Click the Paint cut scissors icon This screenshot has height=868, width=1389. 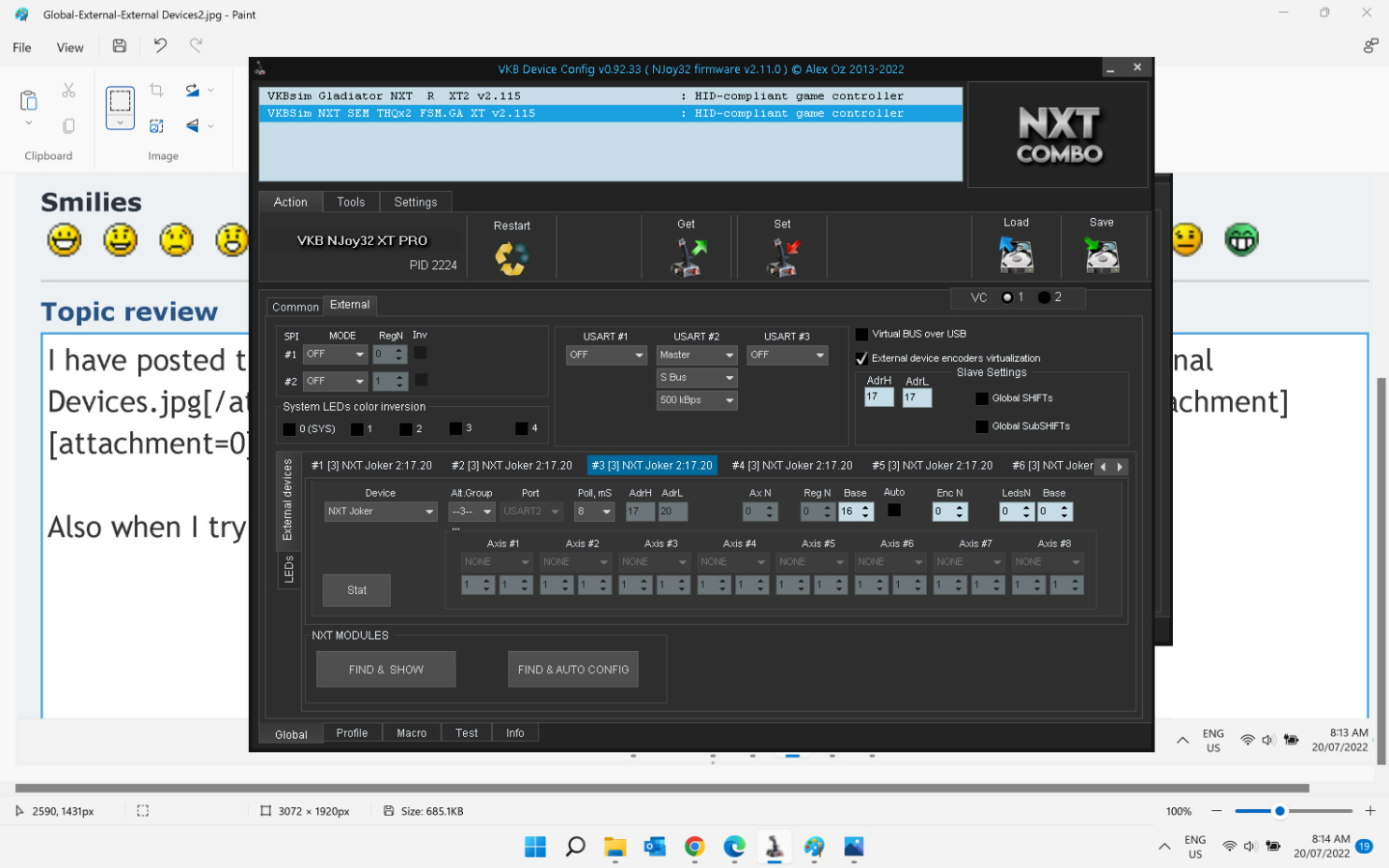pyautogui.click(x=68, y=90)
